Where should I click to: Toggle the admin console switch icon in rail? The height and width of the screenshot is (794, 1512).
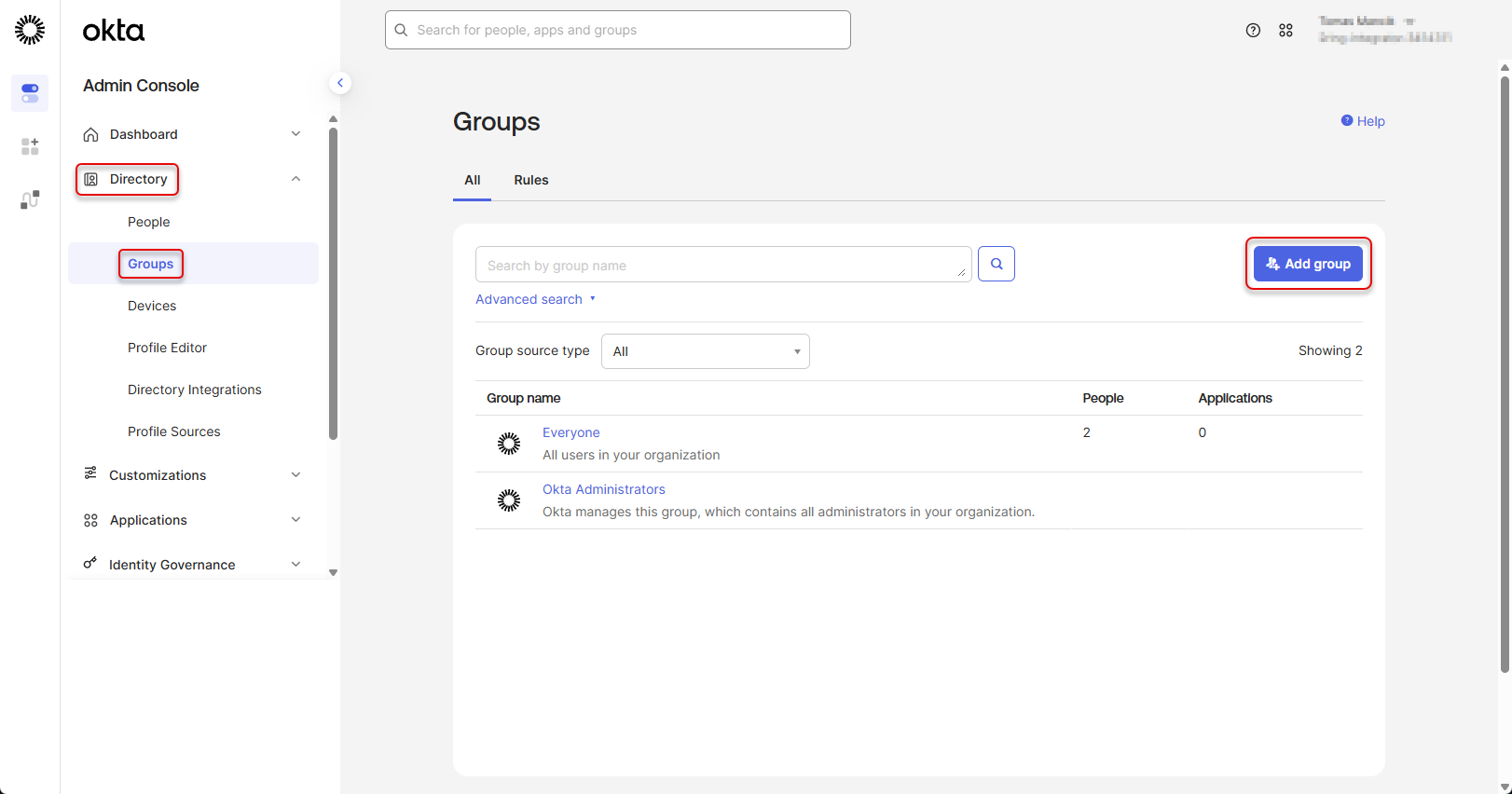point(30,93)
